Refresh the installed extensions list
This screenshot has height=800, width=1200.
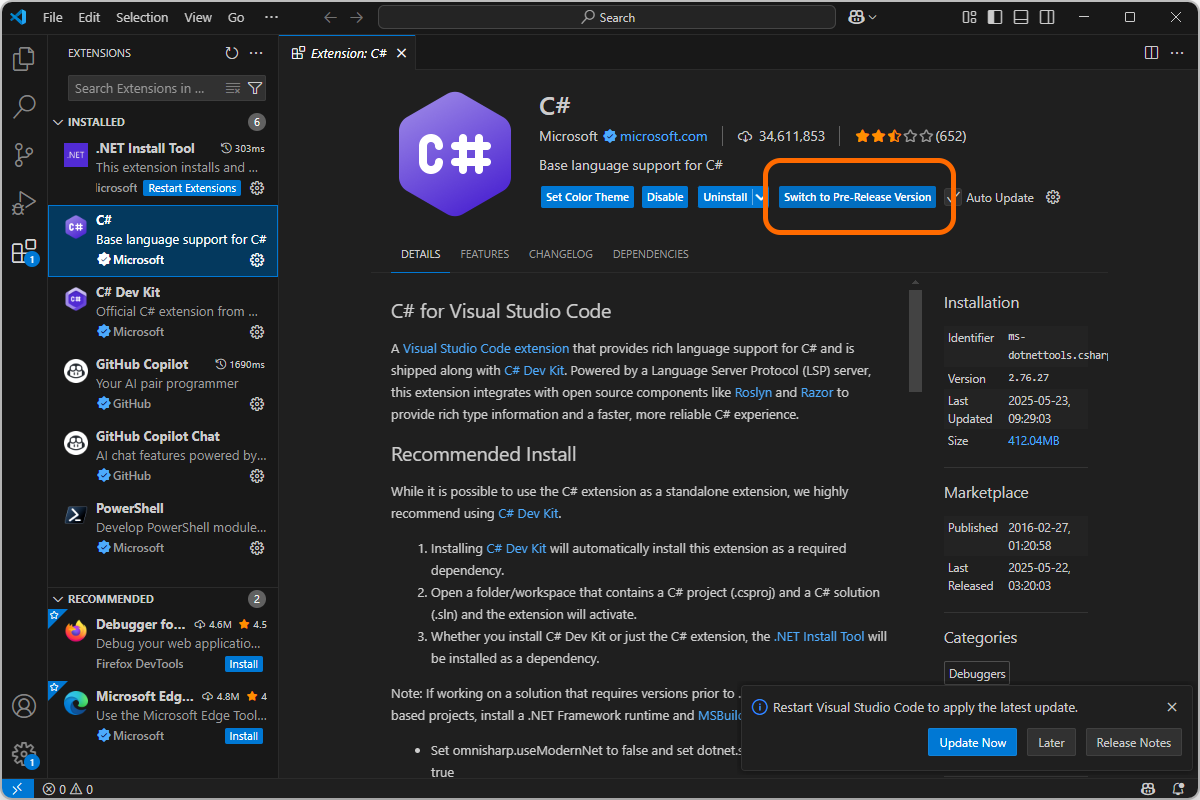pyautogui.click(x=231, y=52)
